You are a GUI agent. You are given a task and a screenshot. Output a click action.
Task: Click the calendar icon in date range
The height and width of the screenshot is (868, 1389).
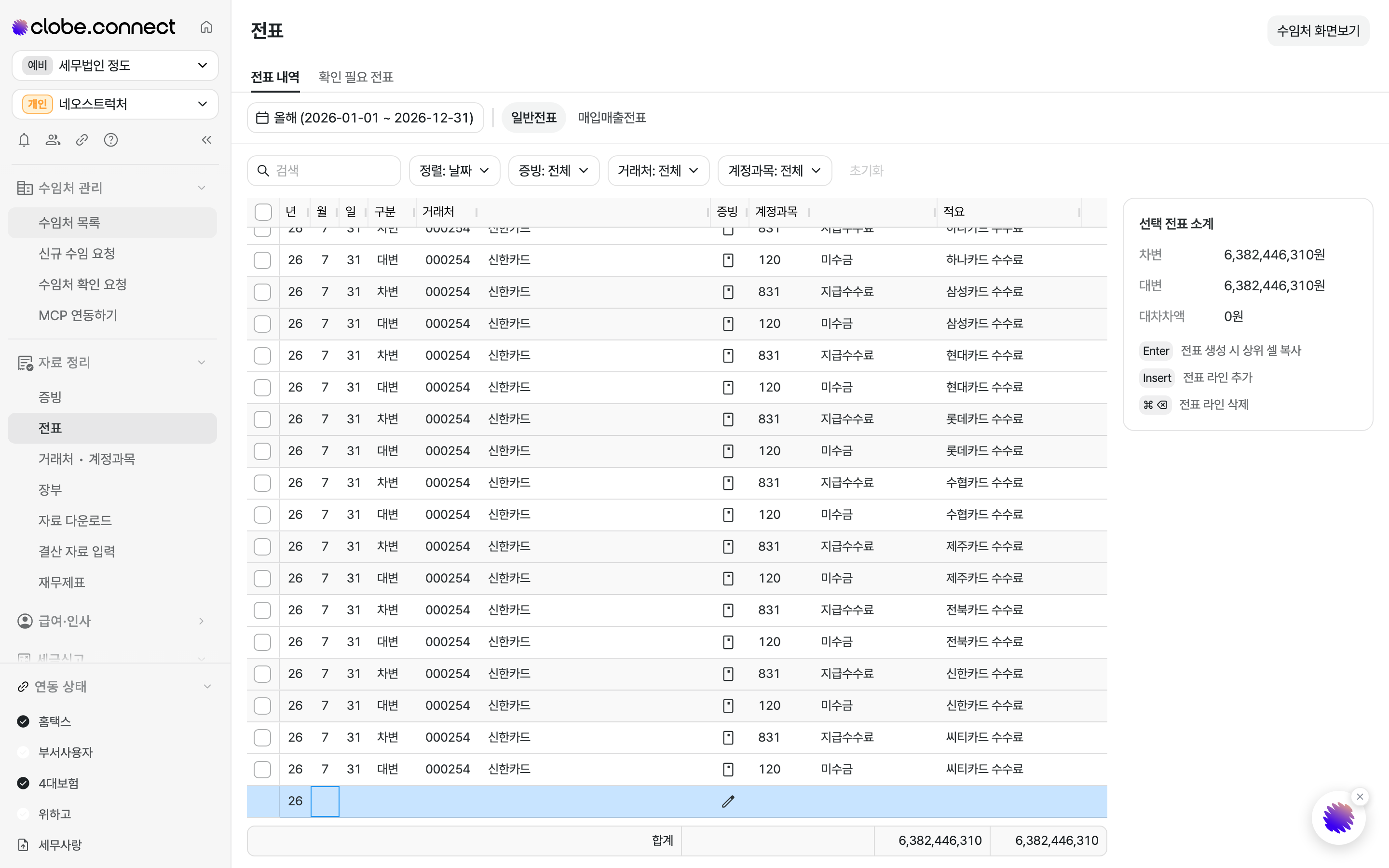262,118
